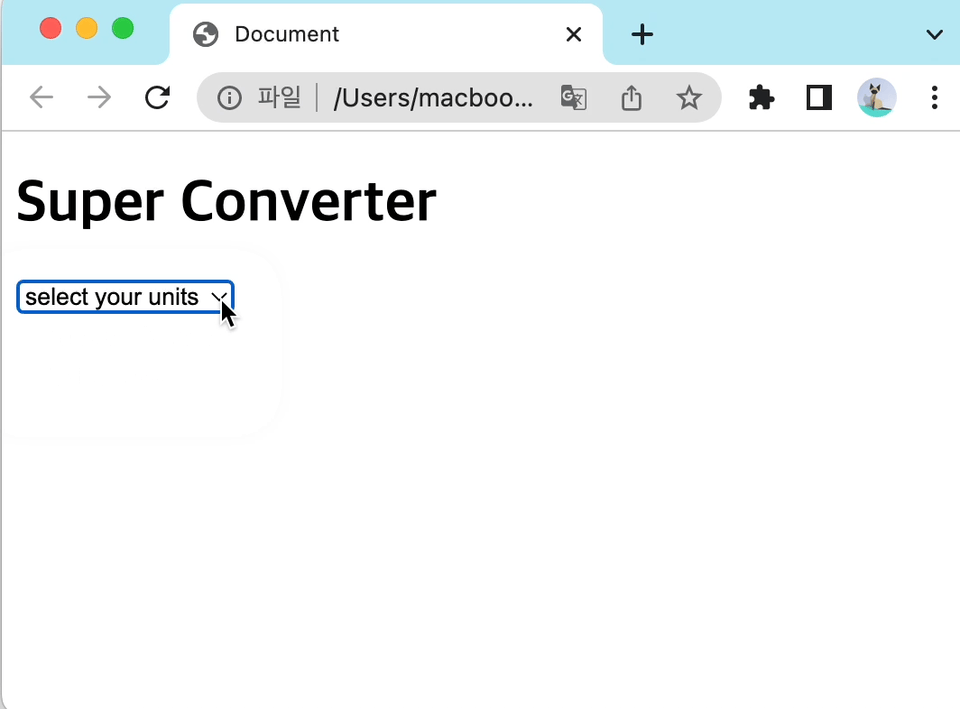Open the 'select your units' dropdown

(x=126, y=297)
